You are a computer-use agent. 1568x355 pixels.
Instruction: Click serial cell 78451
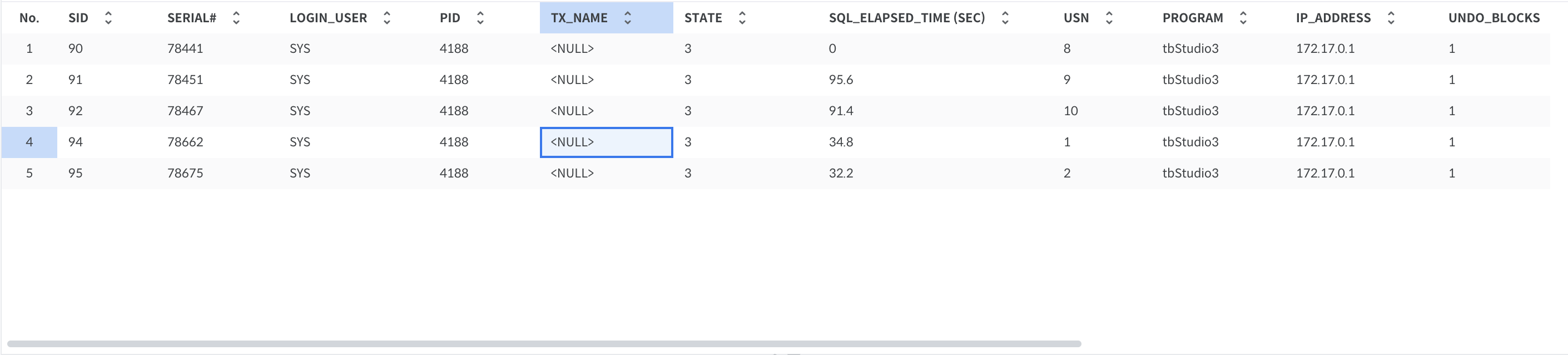185,80
